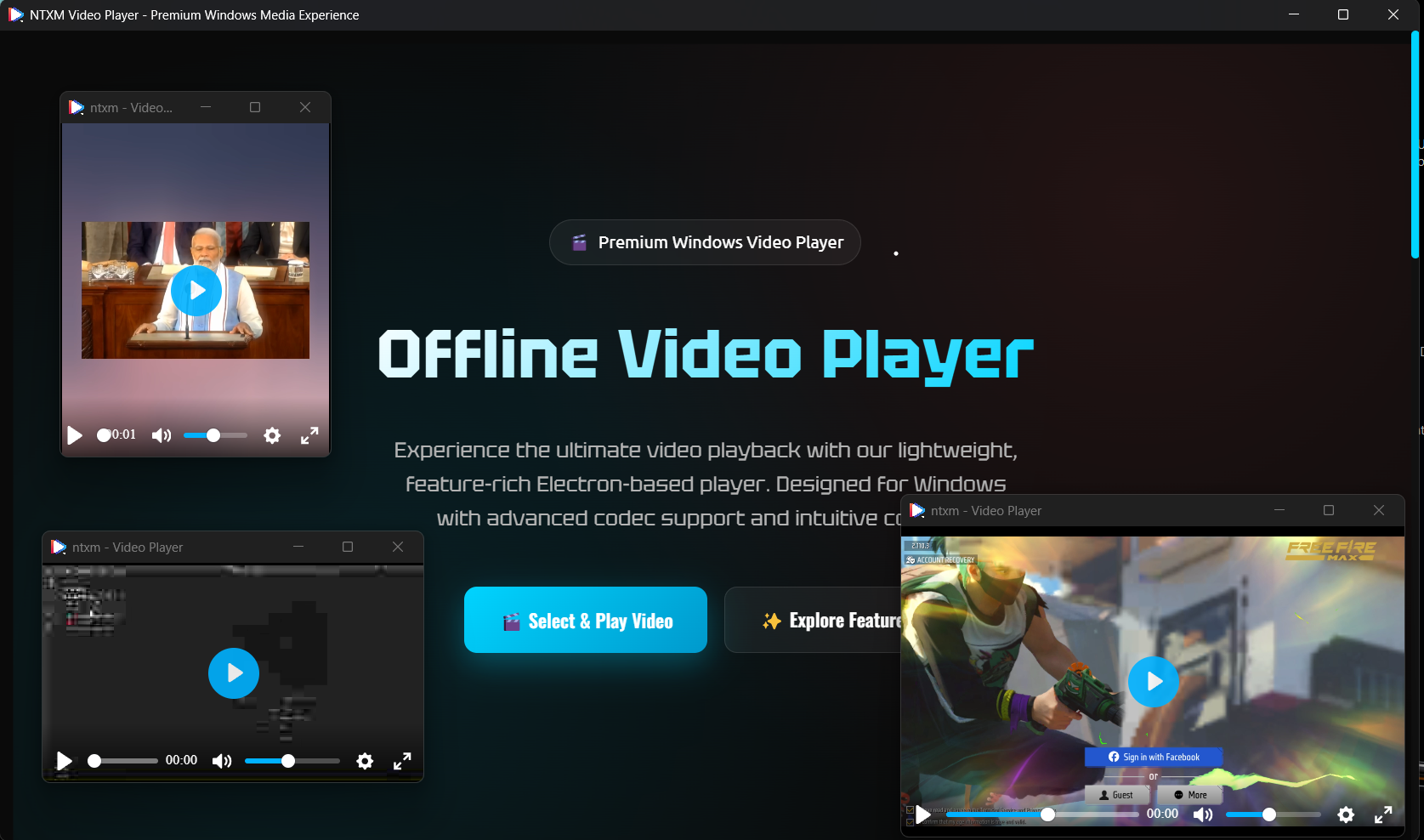
Task: Adjust volume slider in Free Fire player
Action: point(1273,814)
